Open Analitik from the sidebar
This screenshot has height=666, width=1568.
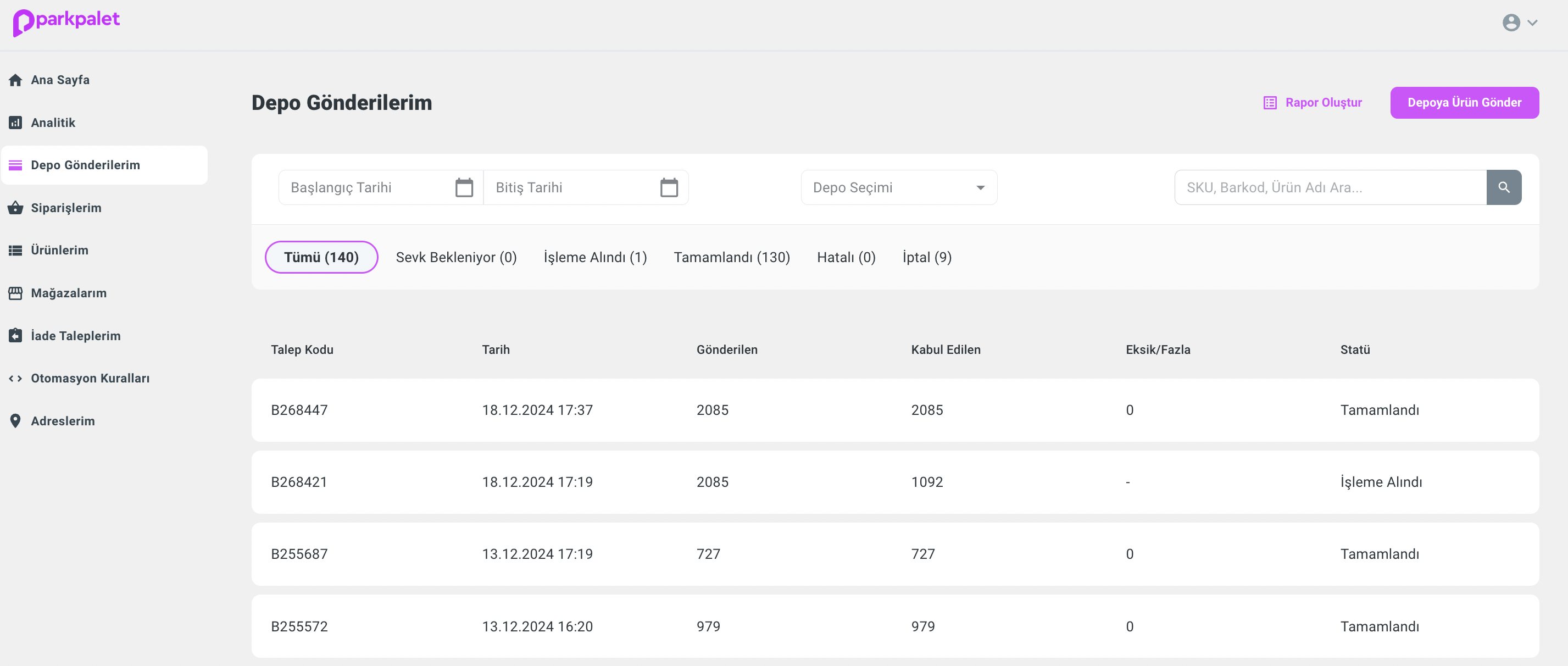53,123
